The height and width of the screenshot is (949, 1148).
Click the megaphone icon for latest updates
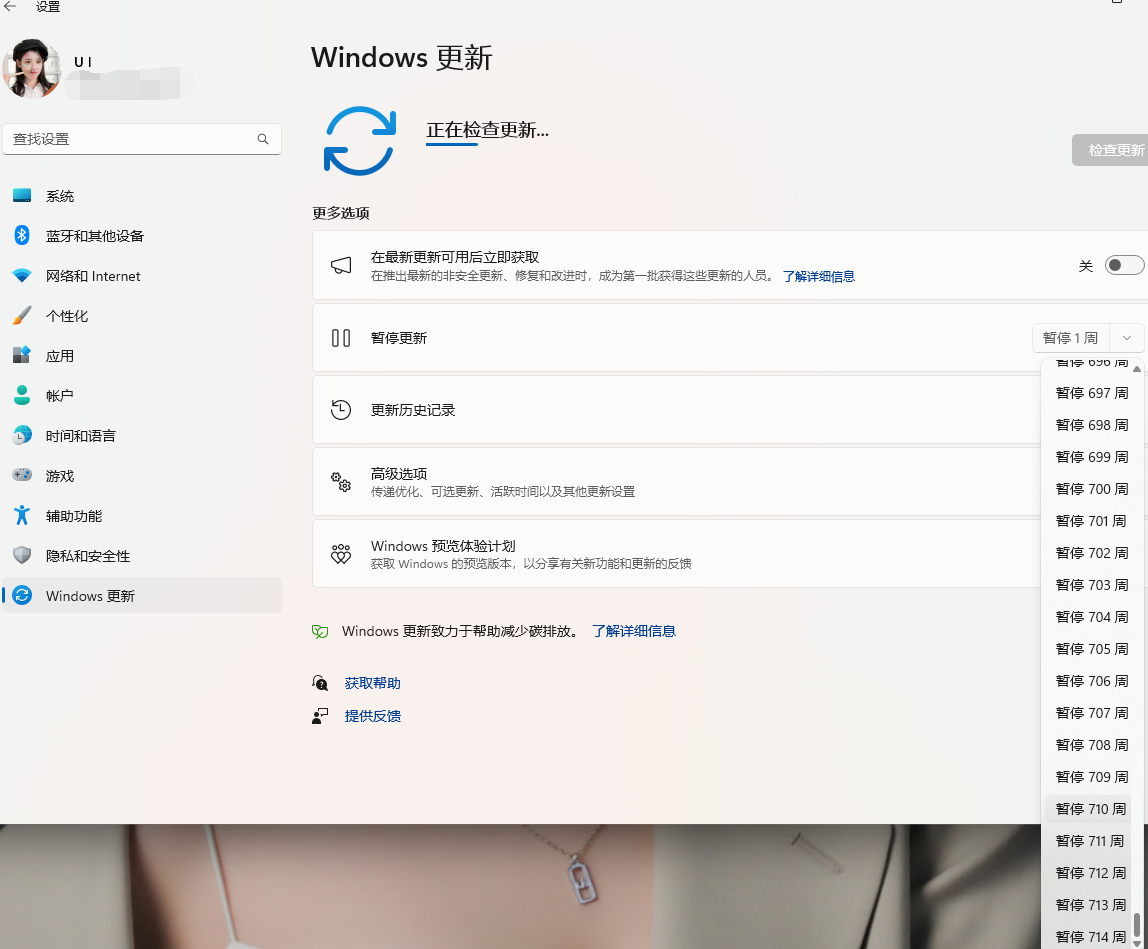341,265
